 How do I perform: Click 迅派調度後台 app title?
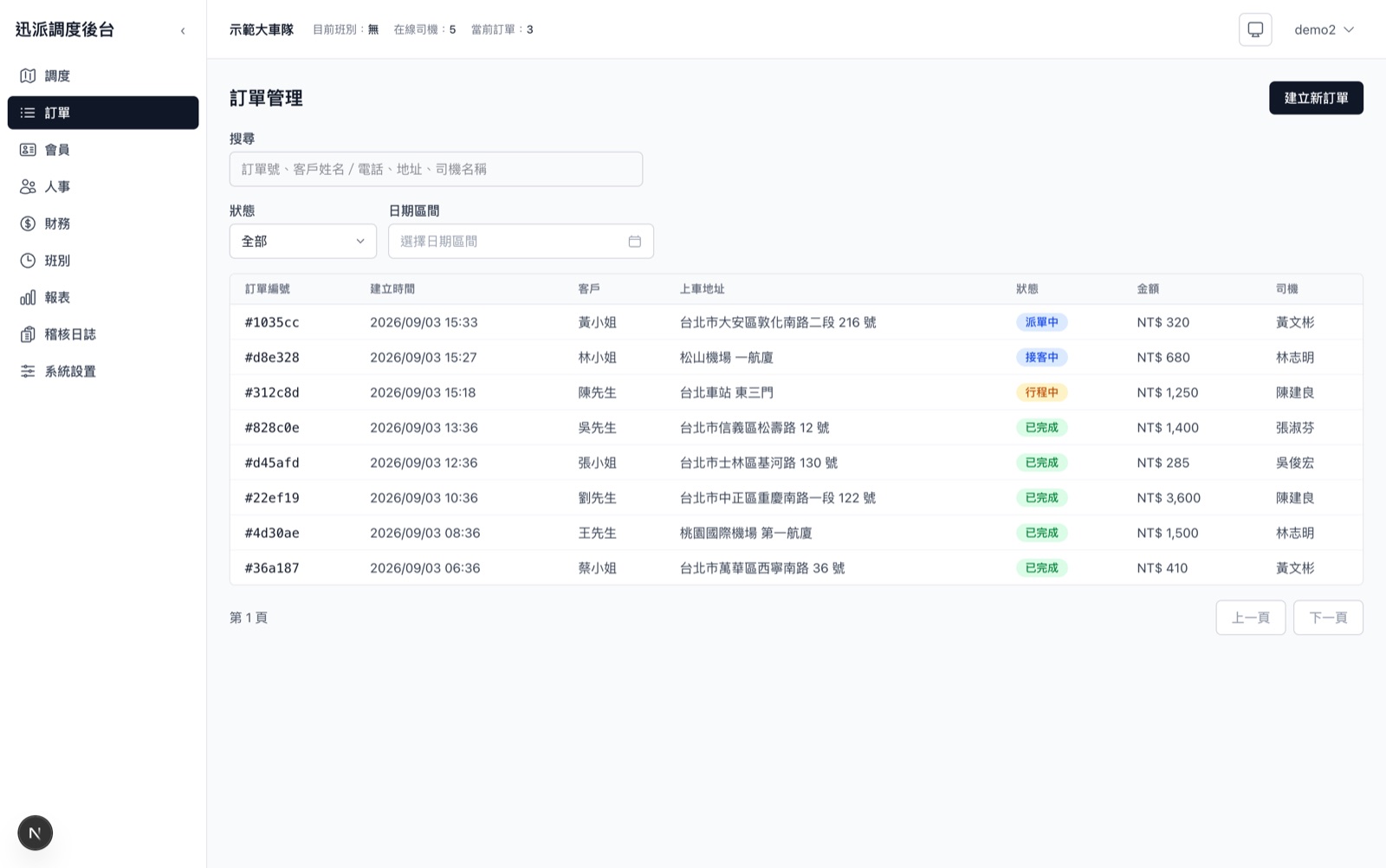(x=65, y=29)
